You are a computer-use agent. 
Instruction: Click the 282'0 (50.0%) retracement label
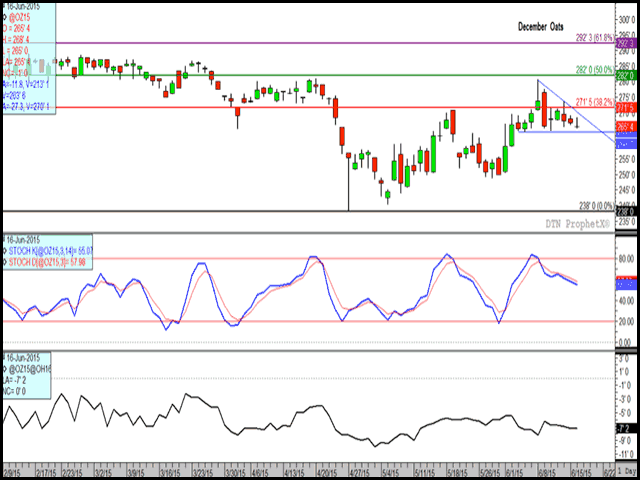[x=595, y=69]
